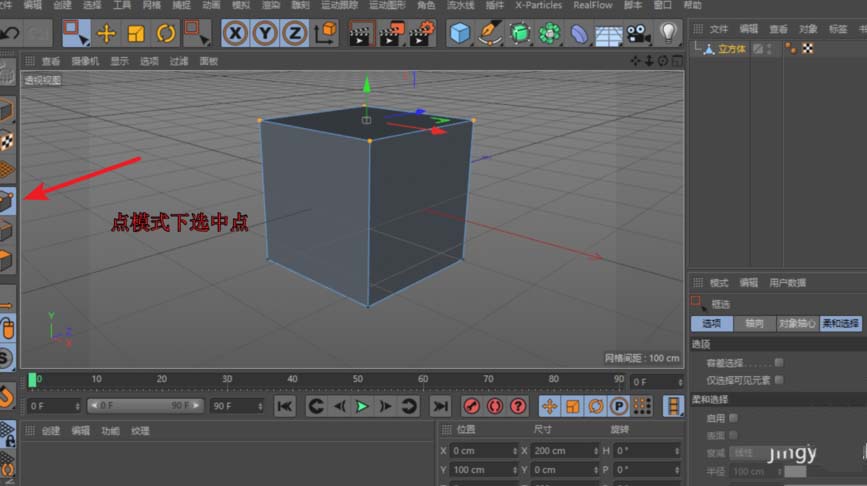Switch to the 轴向 tab
Screen dimensions: 867x486
coord(752,324)
